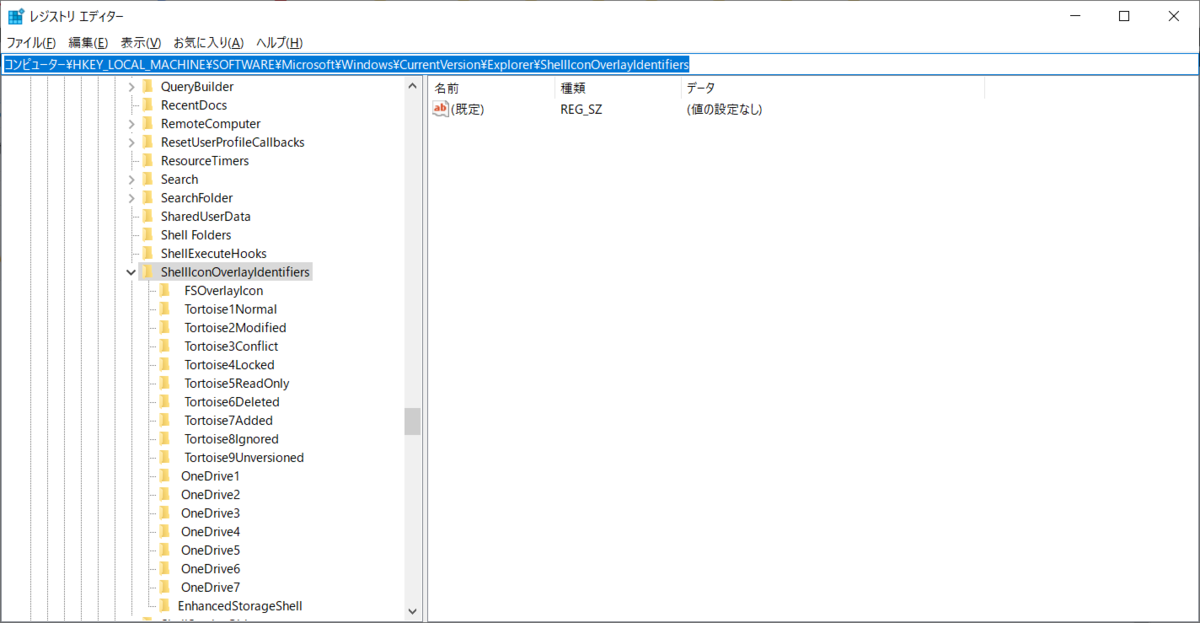Image resolution: width=1200 pixels, height=623 pixels.
Task: Select the Shell Folders key icon
Action: pos(147,234)
